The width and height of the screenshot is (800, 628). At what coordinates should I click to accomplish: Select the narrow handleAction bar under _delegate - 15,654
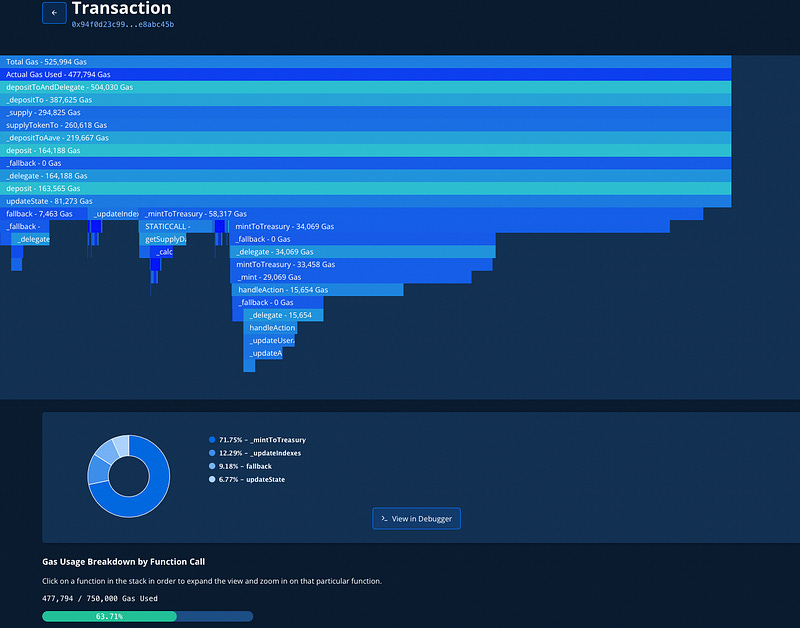[x=270, y=328]
